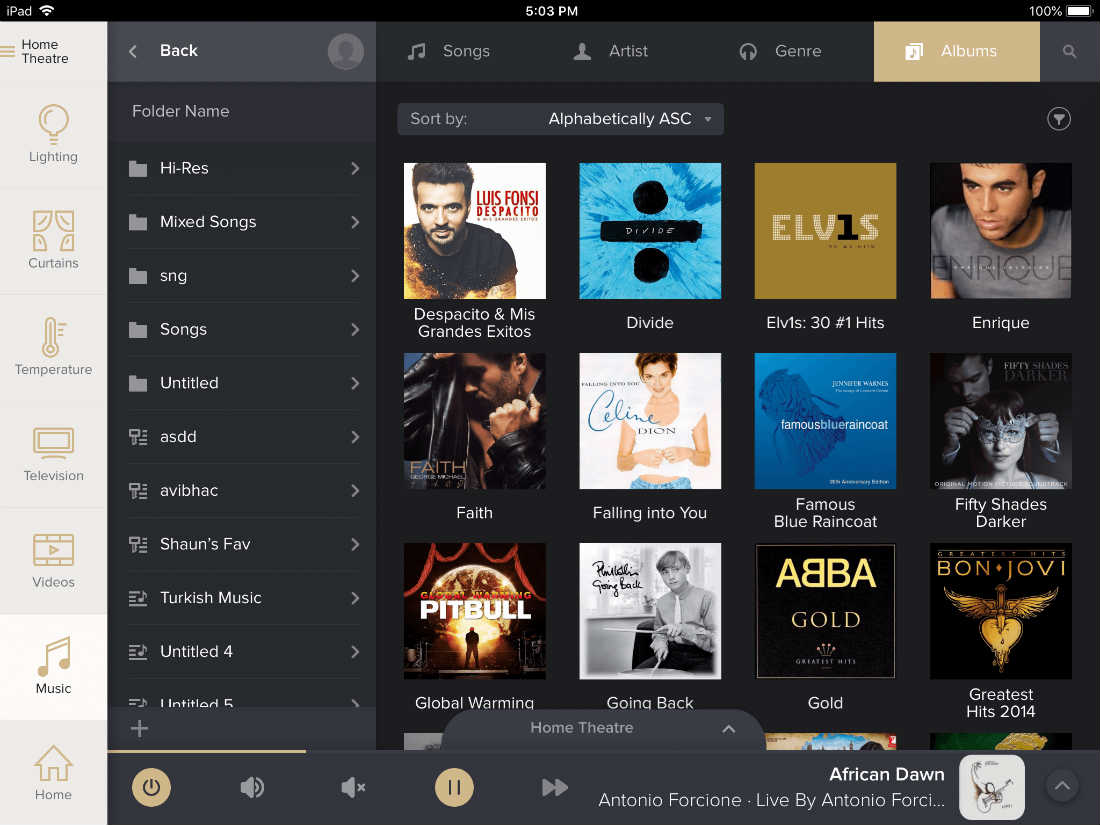This screenshot has width=1100, height=825.
Task: Skip to the next track
Action: pyautogui.click(x=555, y=787)
